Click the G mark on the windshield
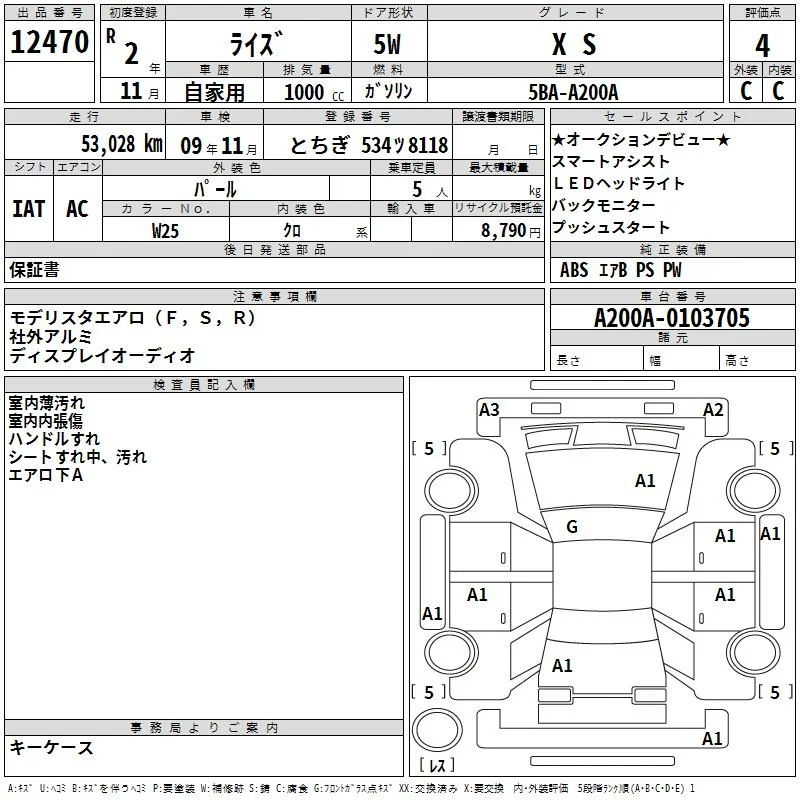Viewport: 800px width, 800px height. [572, 527]
